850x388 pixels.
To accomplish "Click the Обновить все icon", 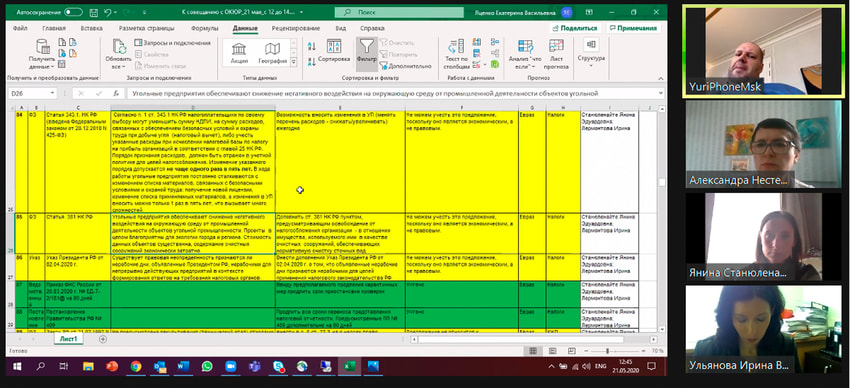I will [x=119, y=47].
